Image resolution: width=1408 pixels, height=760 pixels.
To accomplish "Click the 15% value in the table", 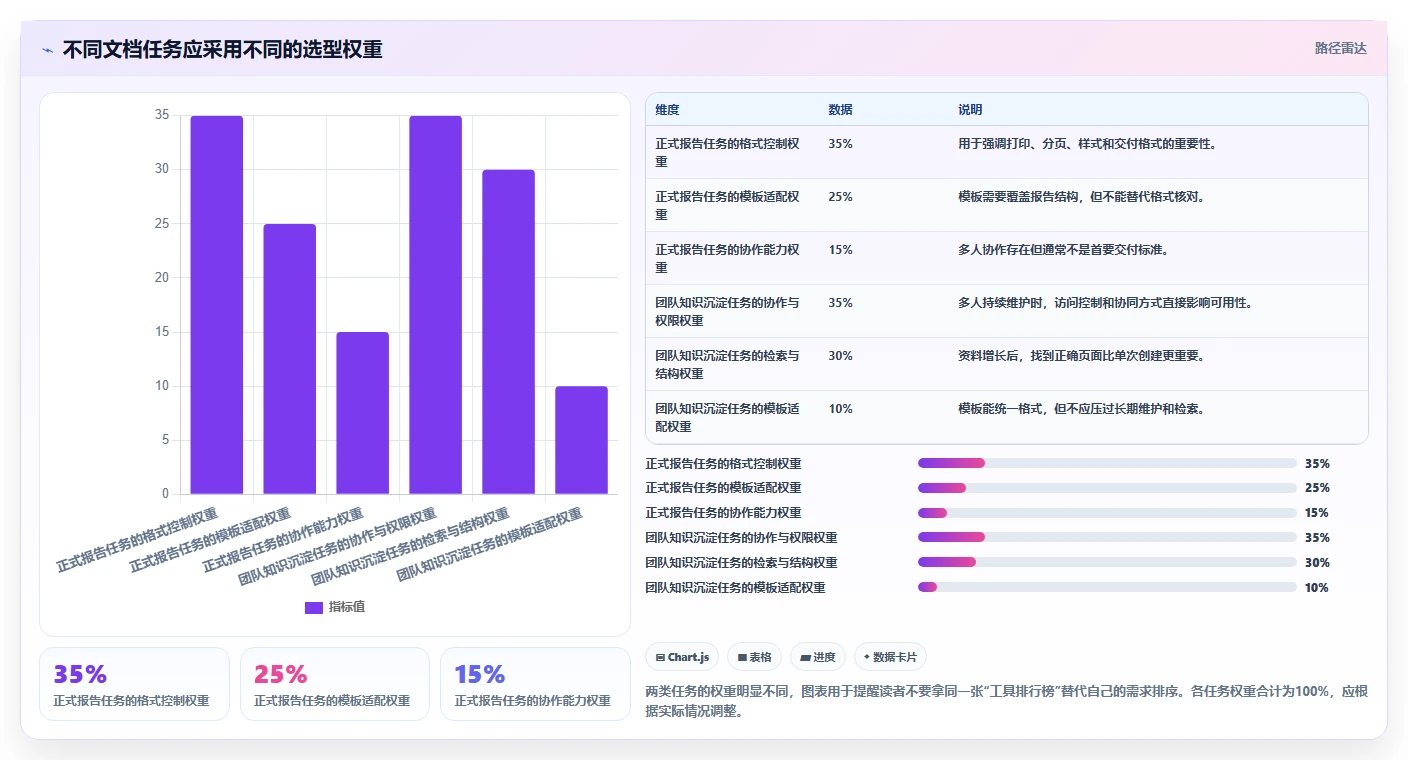I will point(841,249).
